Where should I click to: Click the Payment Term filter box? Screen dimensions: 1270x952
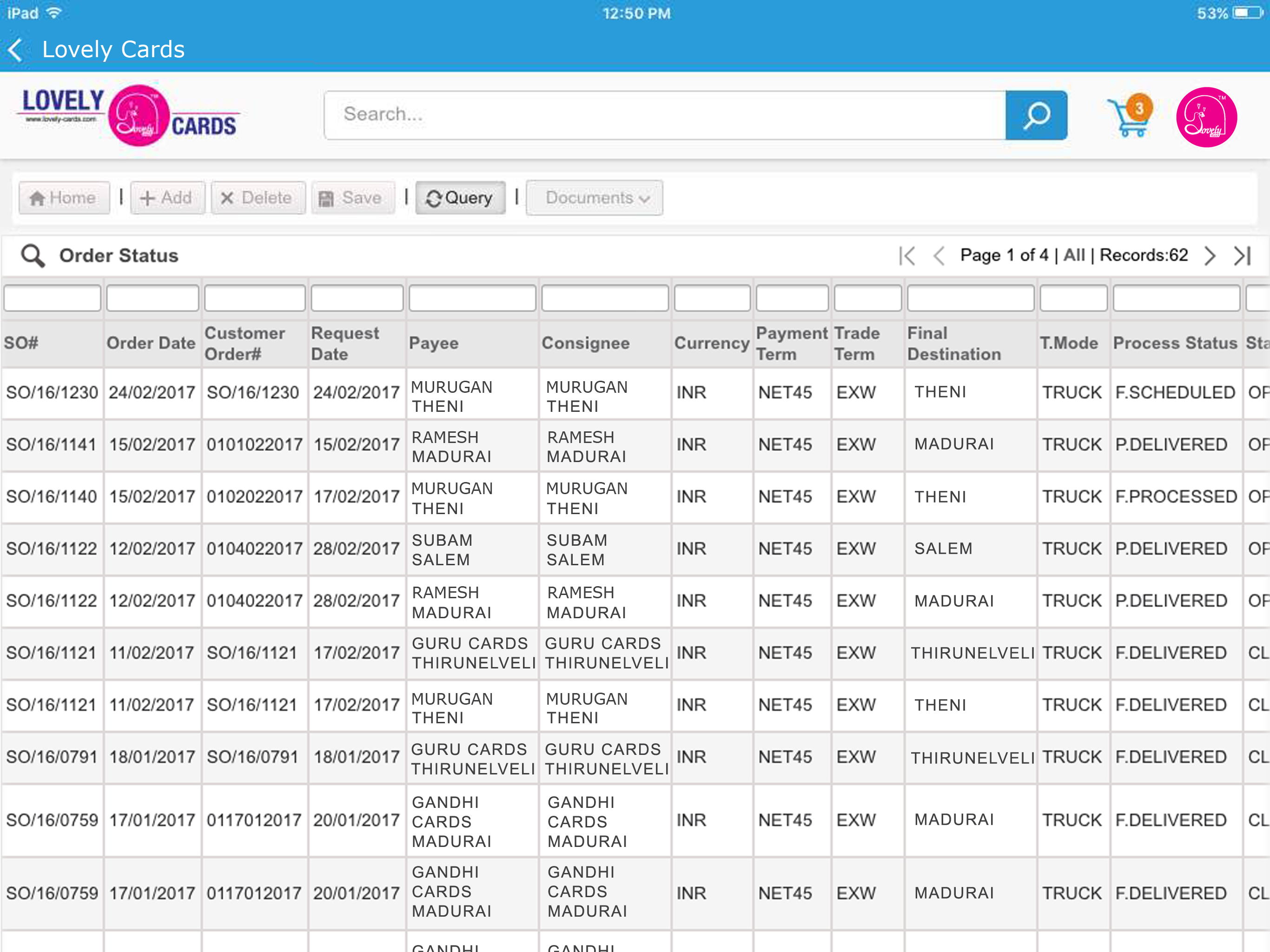pos(792,298)
